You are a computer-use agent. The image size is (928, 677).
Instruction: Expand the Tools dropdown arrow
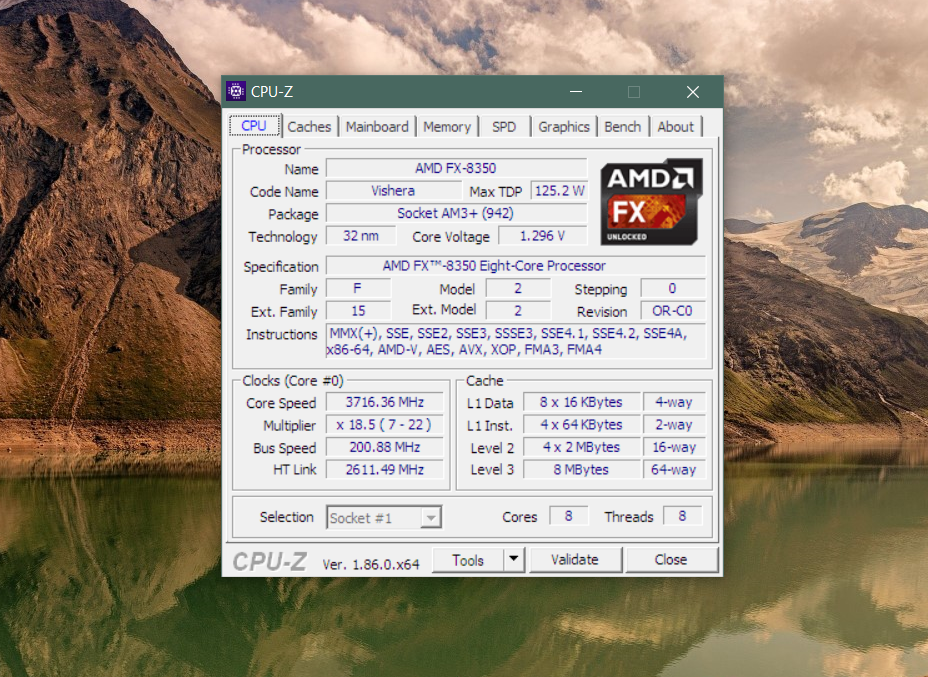[x=514, y=559]
